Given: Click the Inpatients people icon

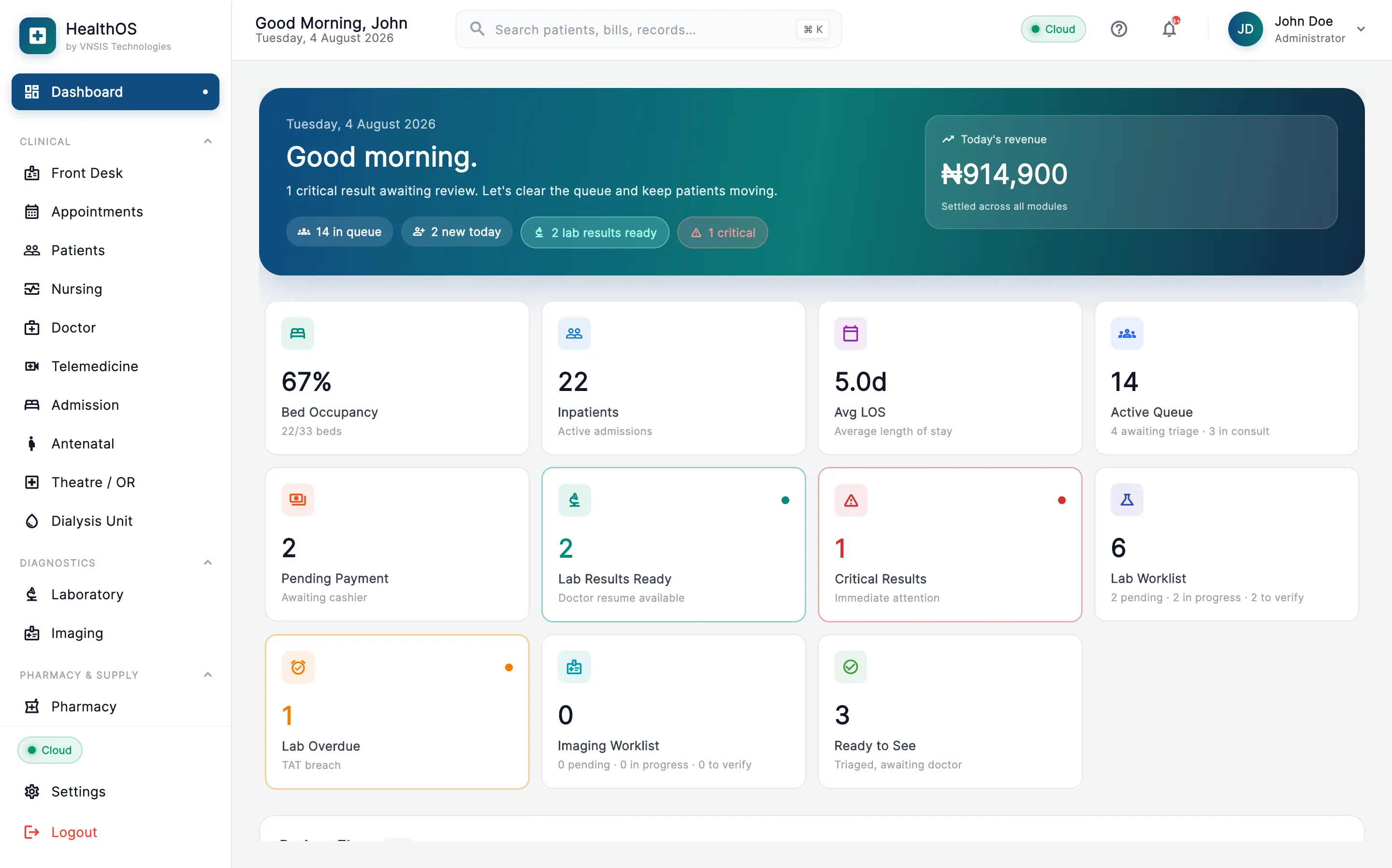Looking at the screenshot, I should tap(574, 333).
